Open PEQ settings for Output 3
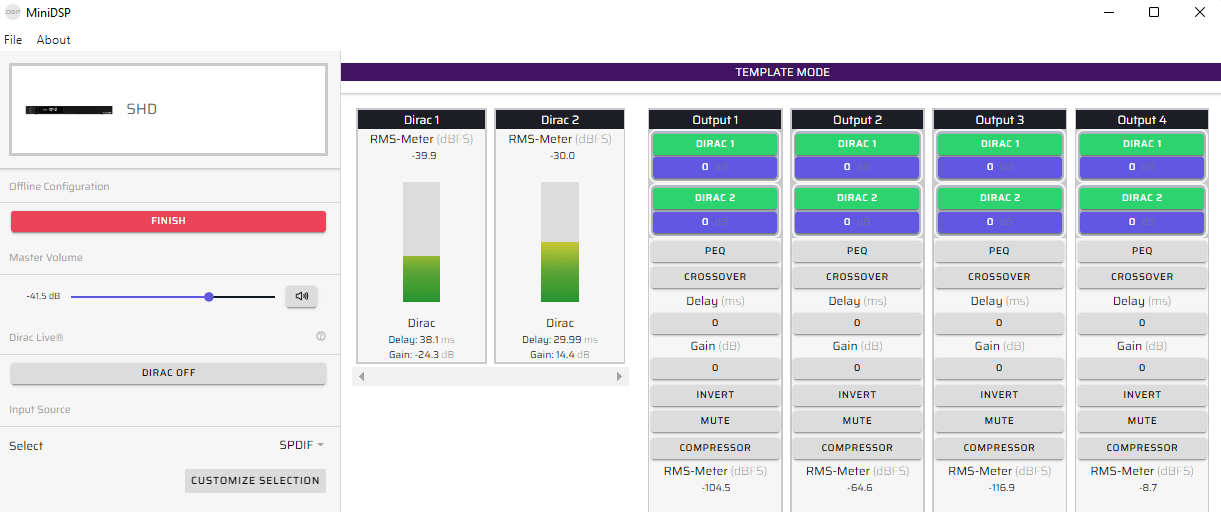 tap(999, 251)
